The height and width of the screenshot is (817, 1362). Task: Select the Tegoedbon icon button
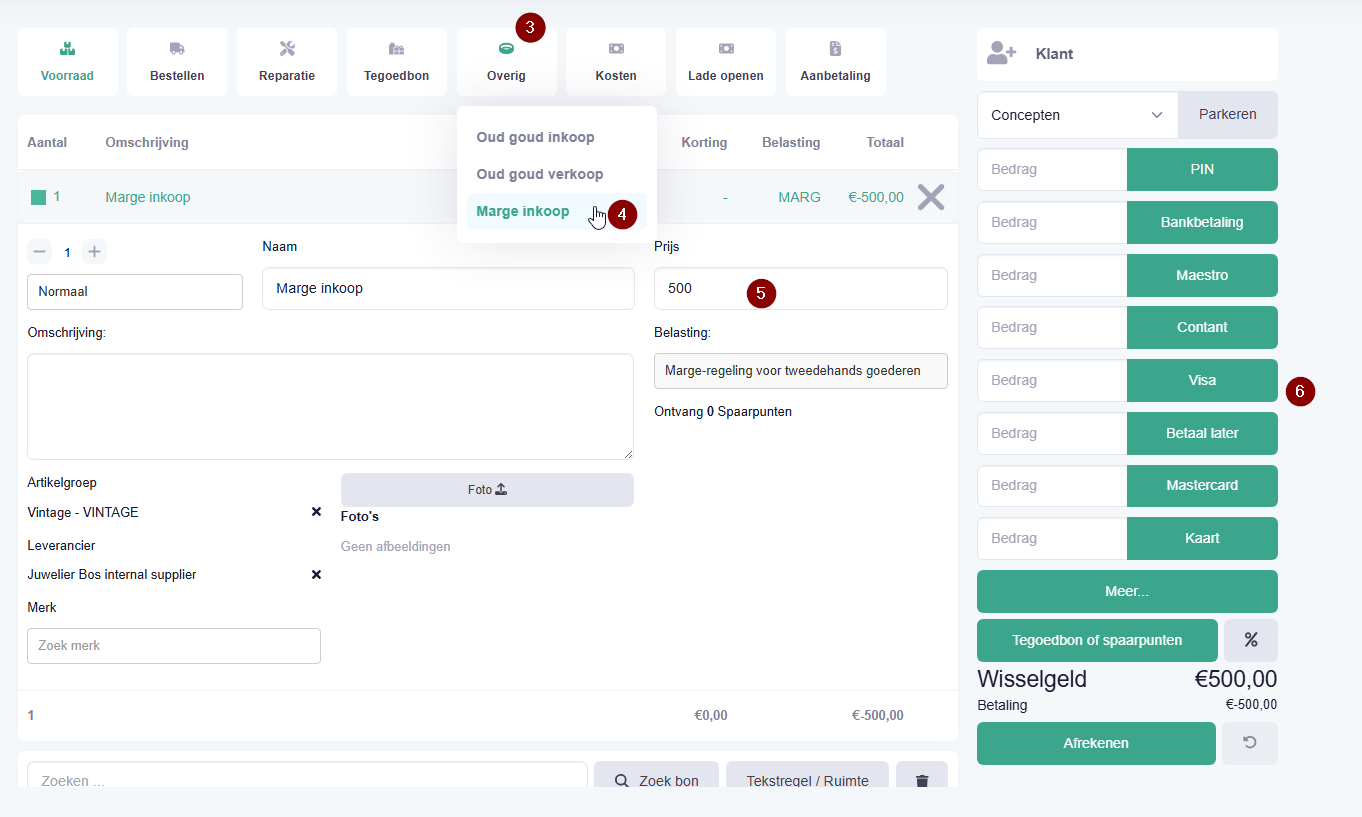[397, 49]
